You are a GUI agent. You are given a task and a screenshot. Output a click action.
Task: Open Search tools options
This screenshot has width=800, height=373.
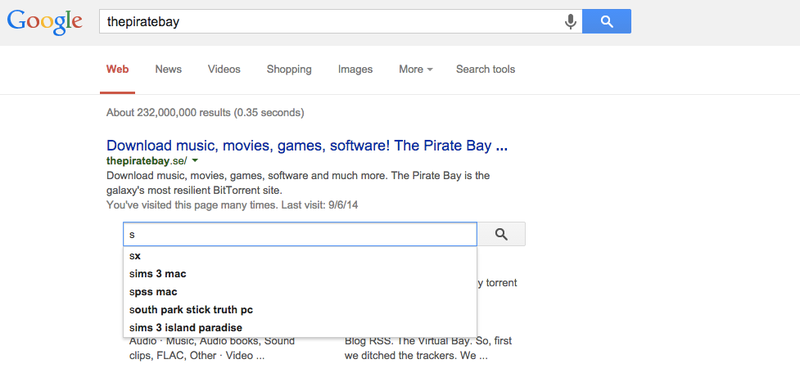[x=485, y=69]
